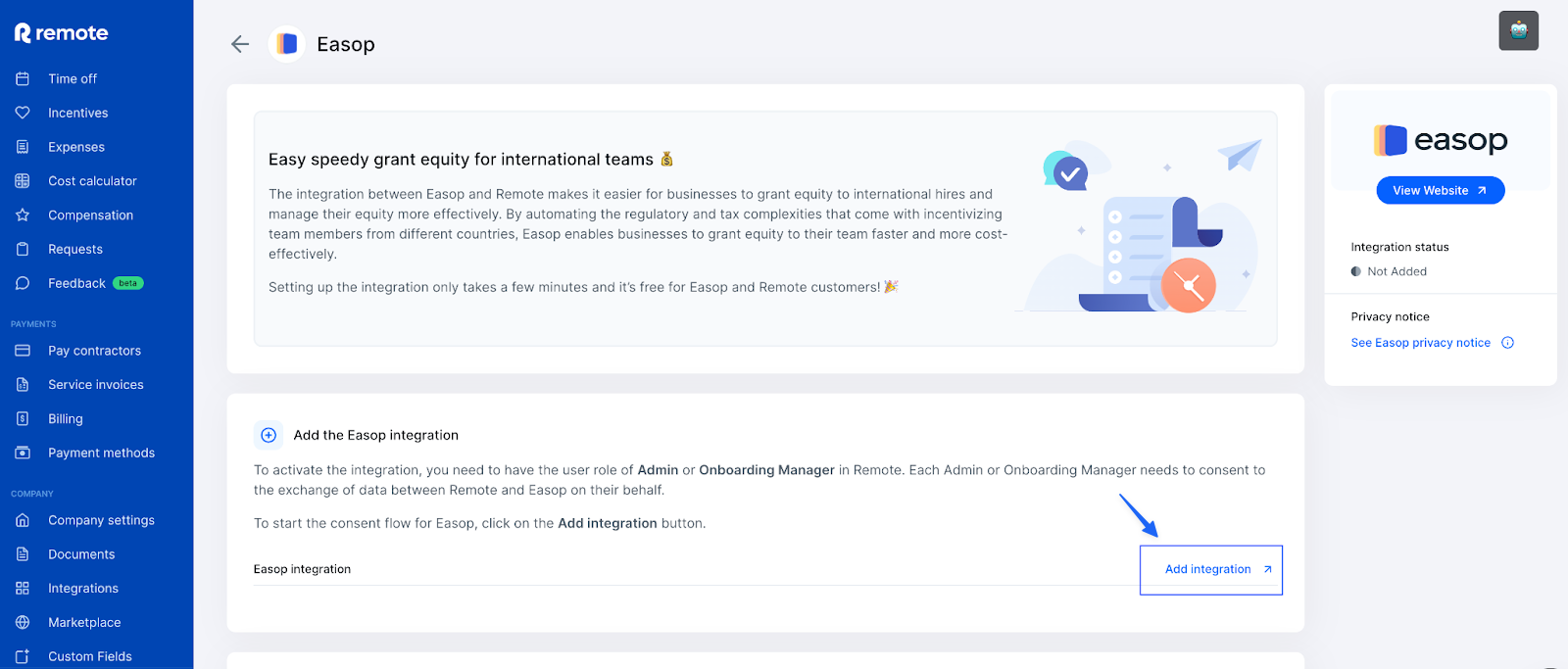The height and width of the screenshot is (669, 1568).
Task: Open the Cost calculator icon
Action: click(24, 180)
